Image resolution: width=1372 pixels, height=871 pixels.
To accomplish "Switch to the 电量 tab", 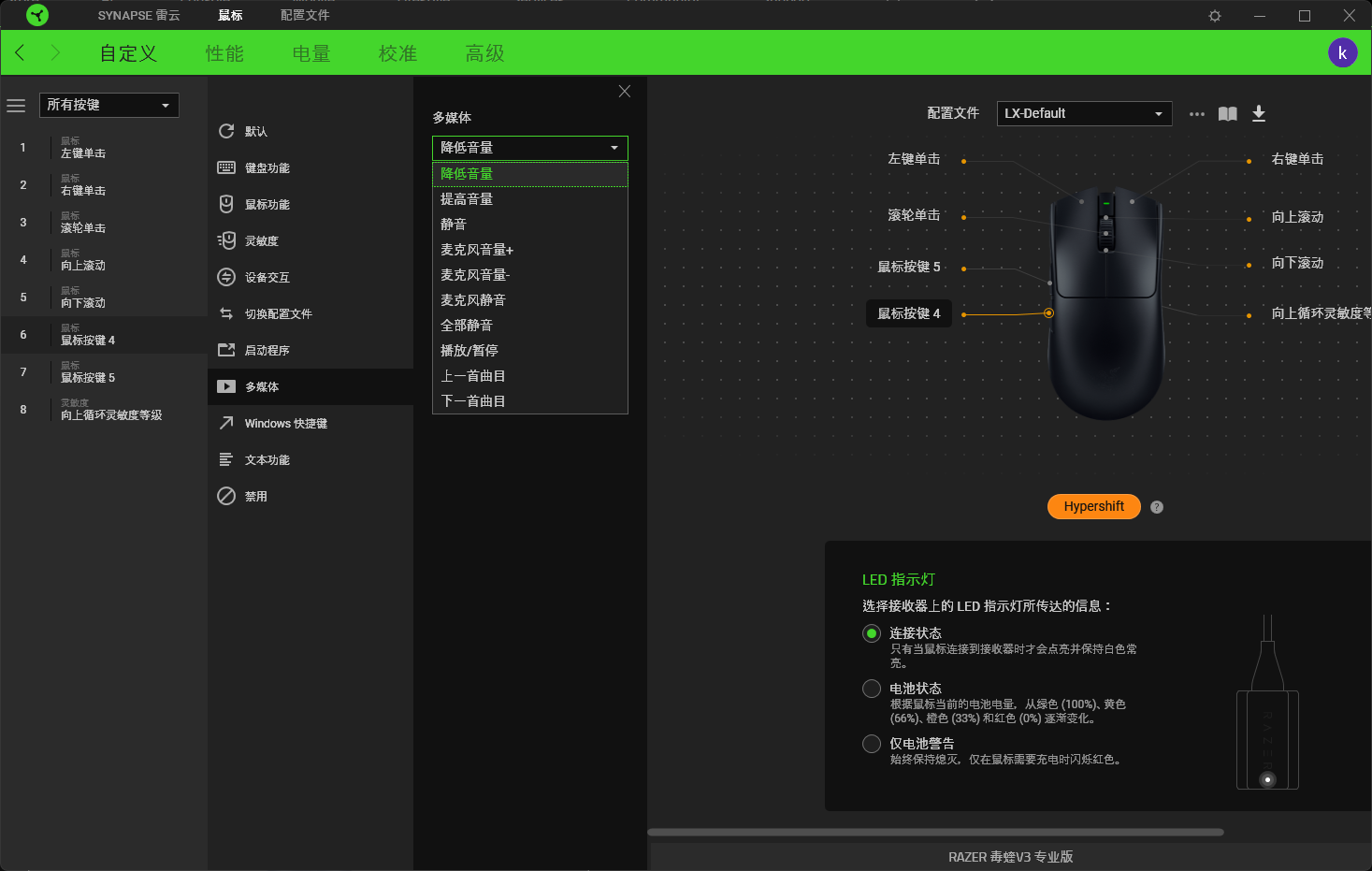I will click(311, 53).
